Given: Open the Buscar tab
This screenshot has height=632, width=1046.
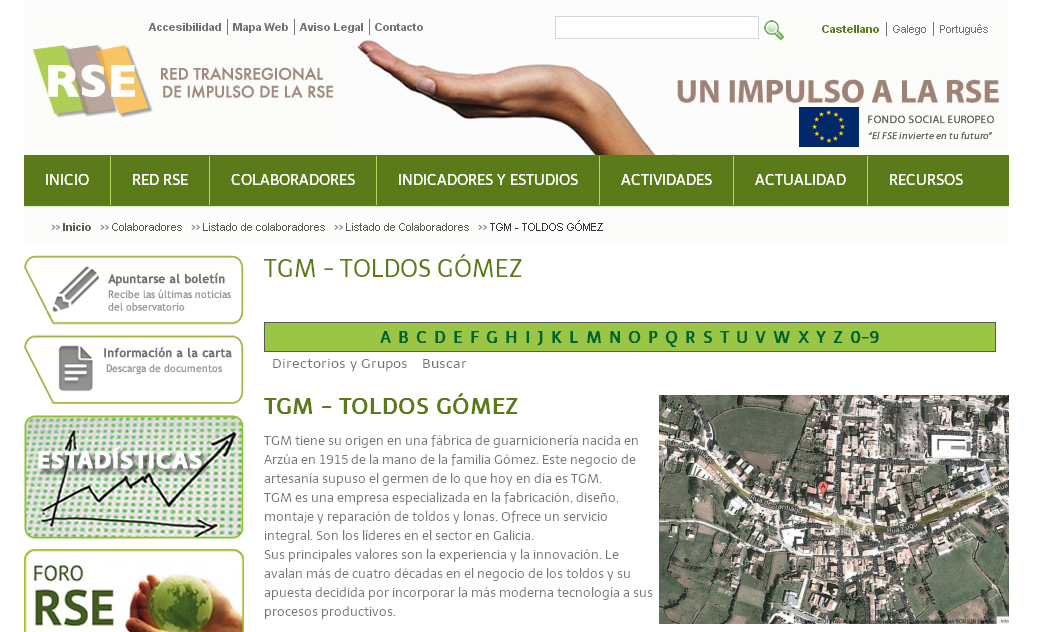Looking at the screenshot, I should coord(444,364).
